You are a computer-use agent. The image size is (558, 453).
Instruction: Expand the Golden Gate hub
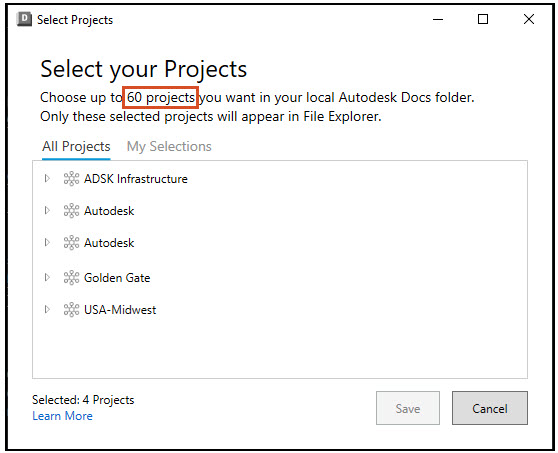point(47,277)
